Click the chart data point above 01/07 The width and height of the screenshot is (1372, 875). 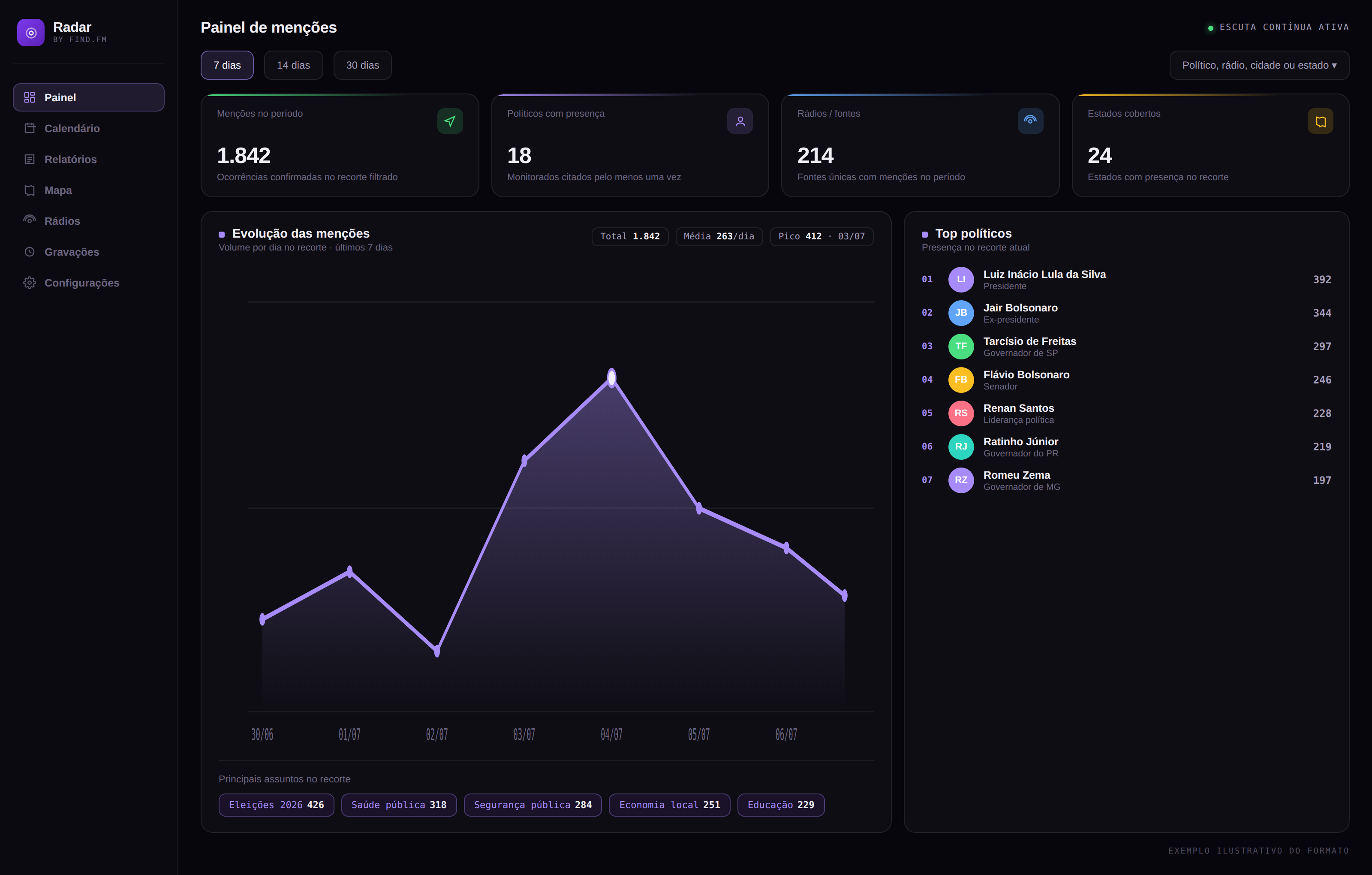coord(350,572)
